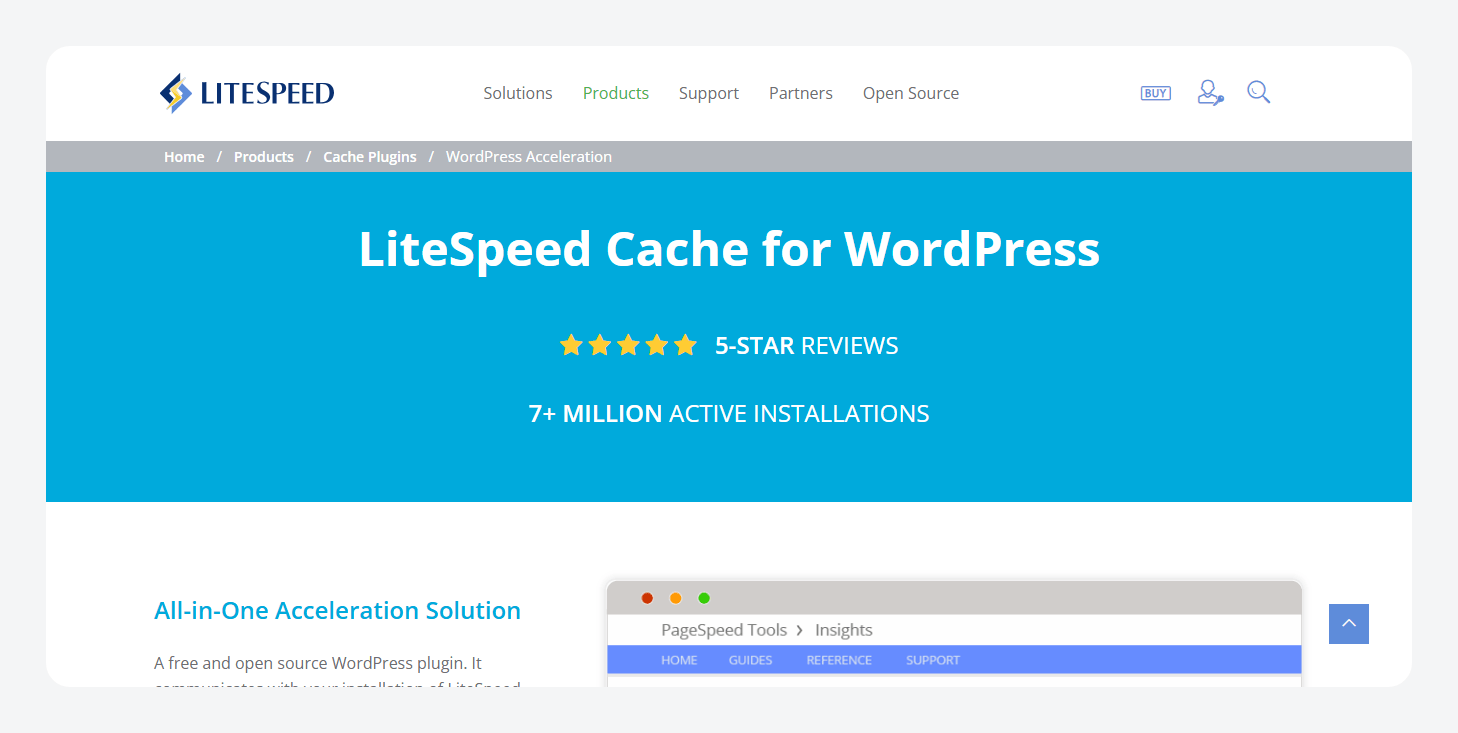The height and width of the screenshot is (733, 1458).
Task: Click the five gold stars rating
Action: point(628,346)
